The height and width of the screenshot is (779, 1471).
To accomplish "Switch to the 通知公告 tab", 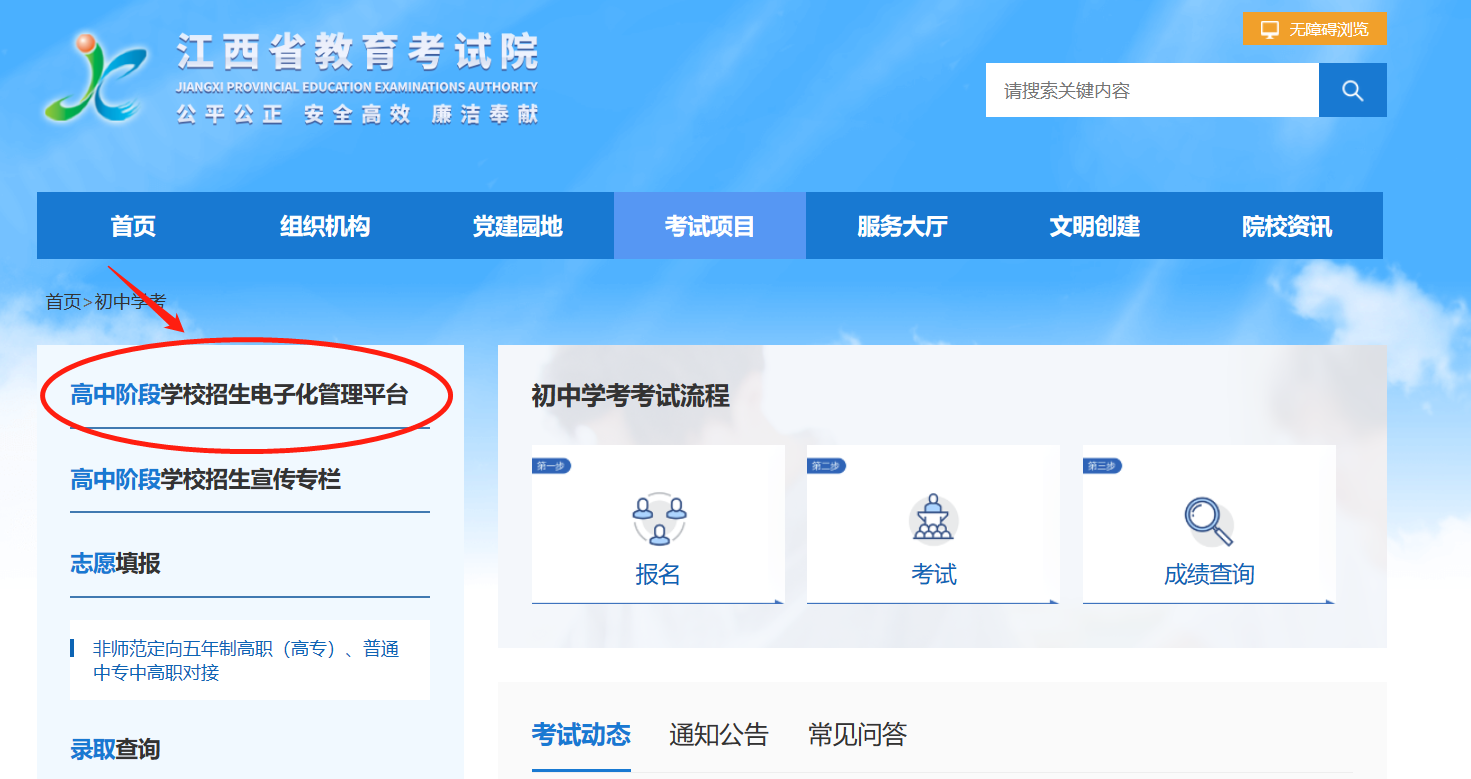I will click(718, 735).
